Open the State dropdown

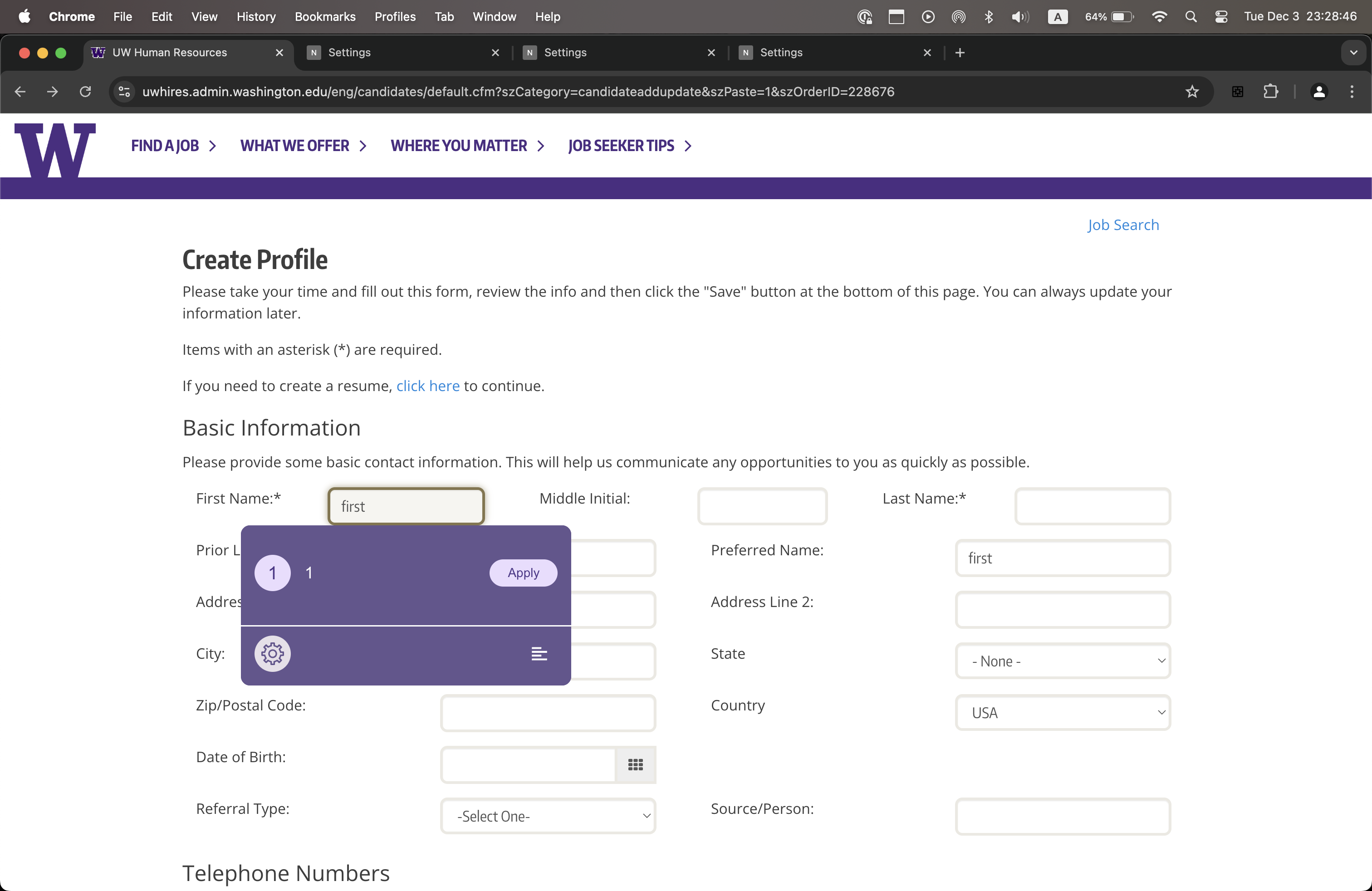(x=1063, y=661)
